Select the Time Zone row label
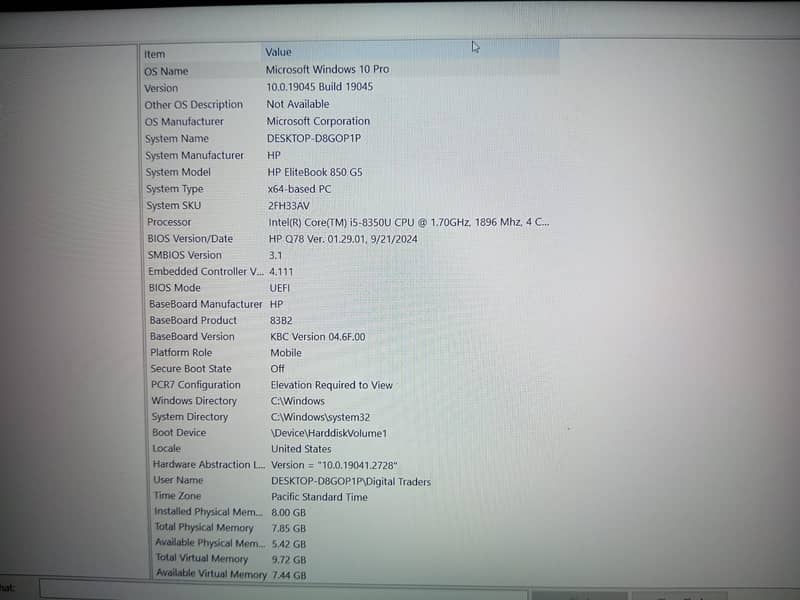The width and height of the screenshot is (800, 600). [x=178, y=495]
